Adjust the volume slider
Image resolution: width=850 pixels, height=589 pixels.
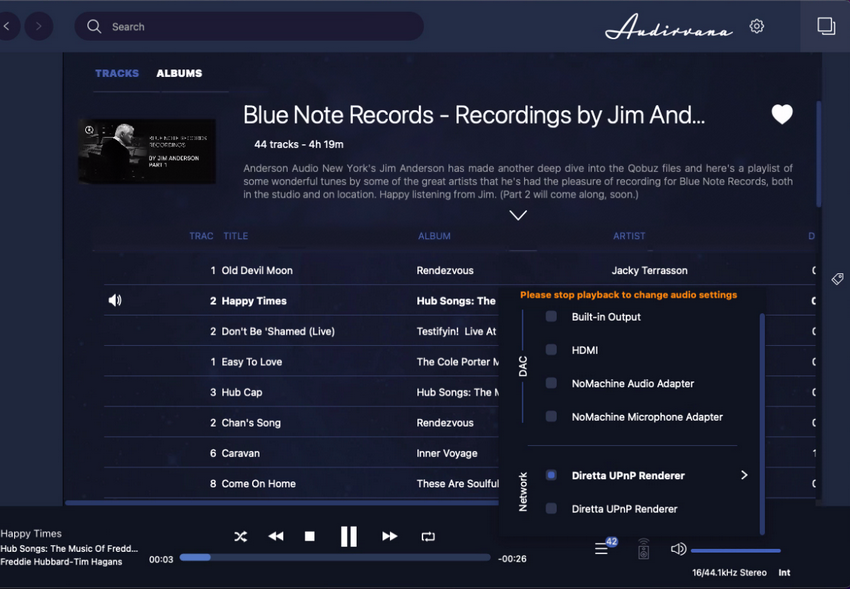pos(736,551)
